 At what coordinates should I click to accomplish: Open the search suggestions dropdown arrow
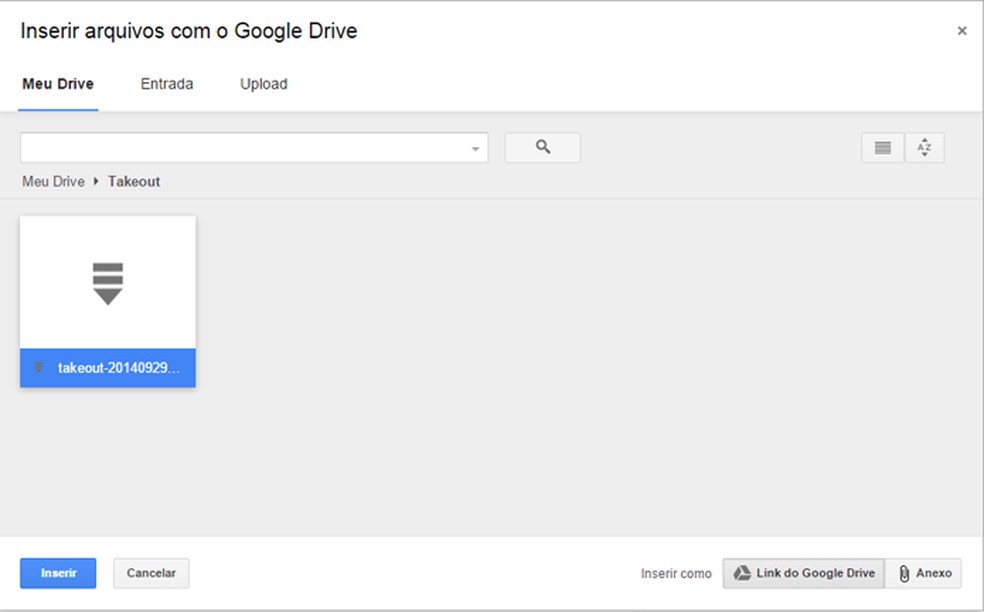474,147
